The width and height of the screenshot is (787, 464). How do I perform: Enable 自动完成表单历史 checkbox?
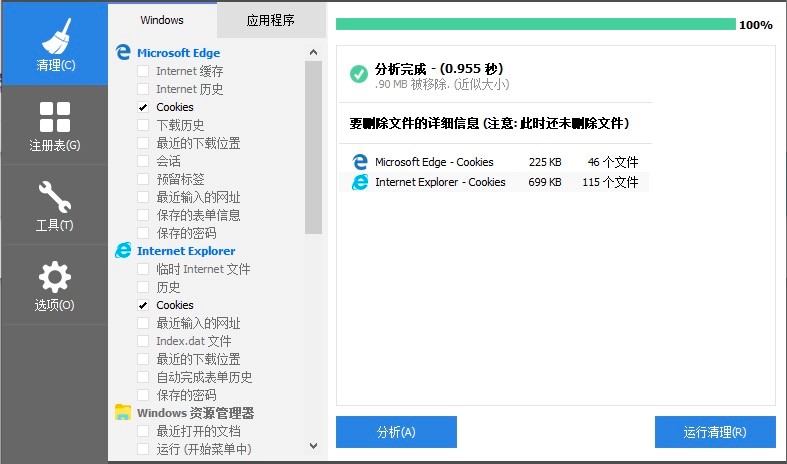pos(143,377)
